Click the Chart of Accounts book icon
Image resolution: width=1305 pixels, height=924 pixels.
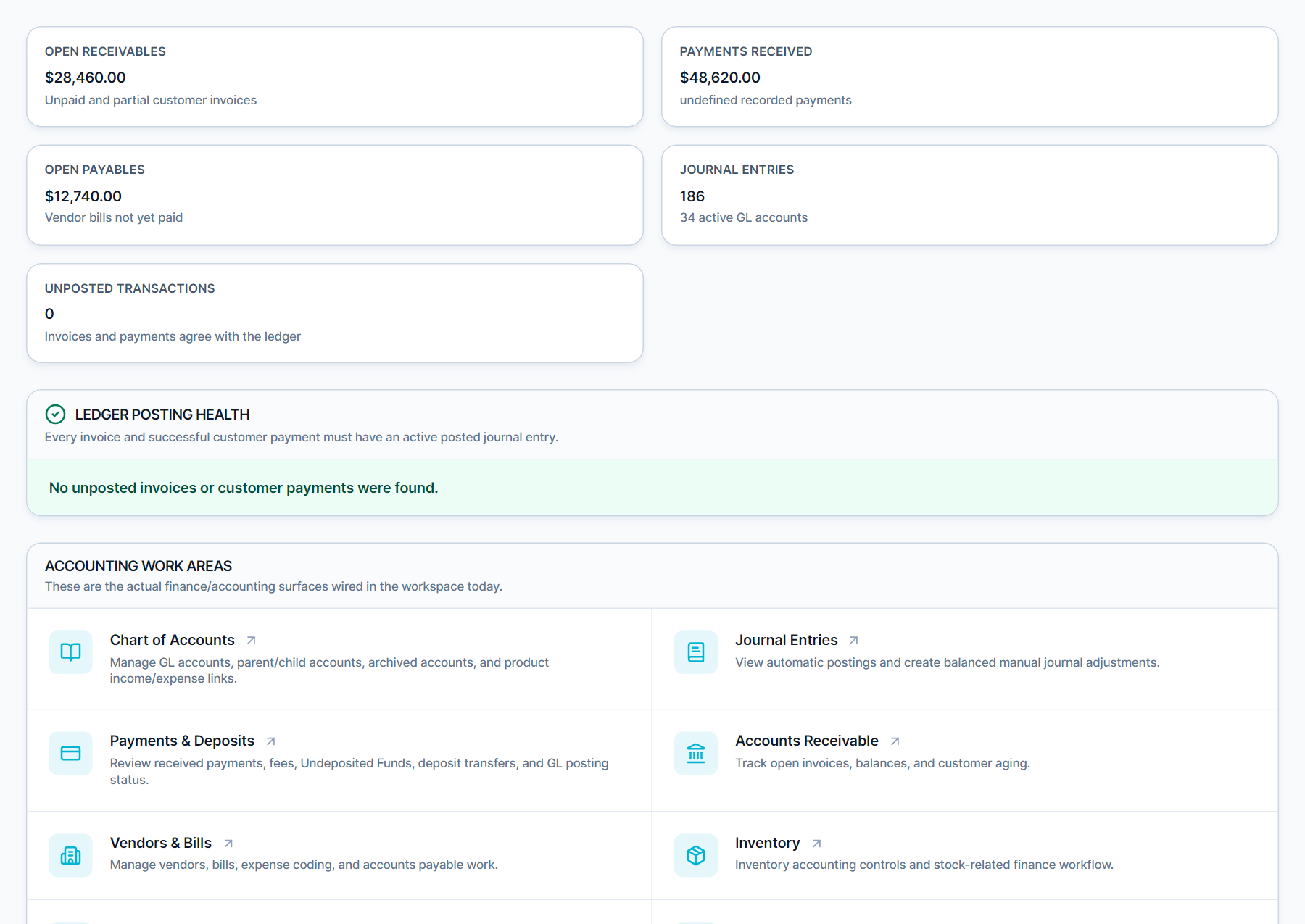click(x=70, y=652)
